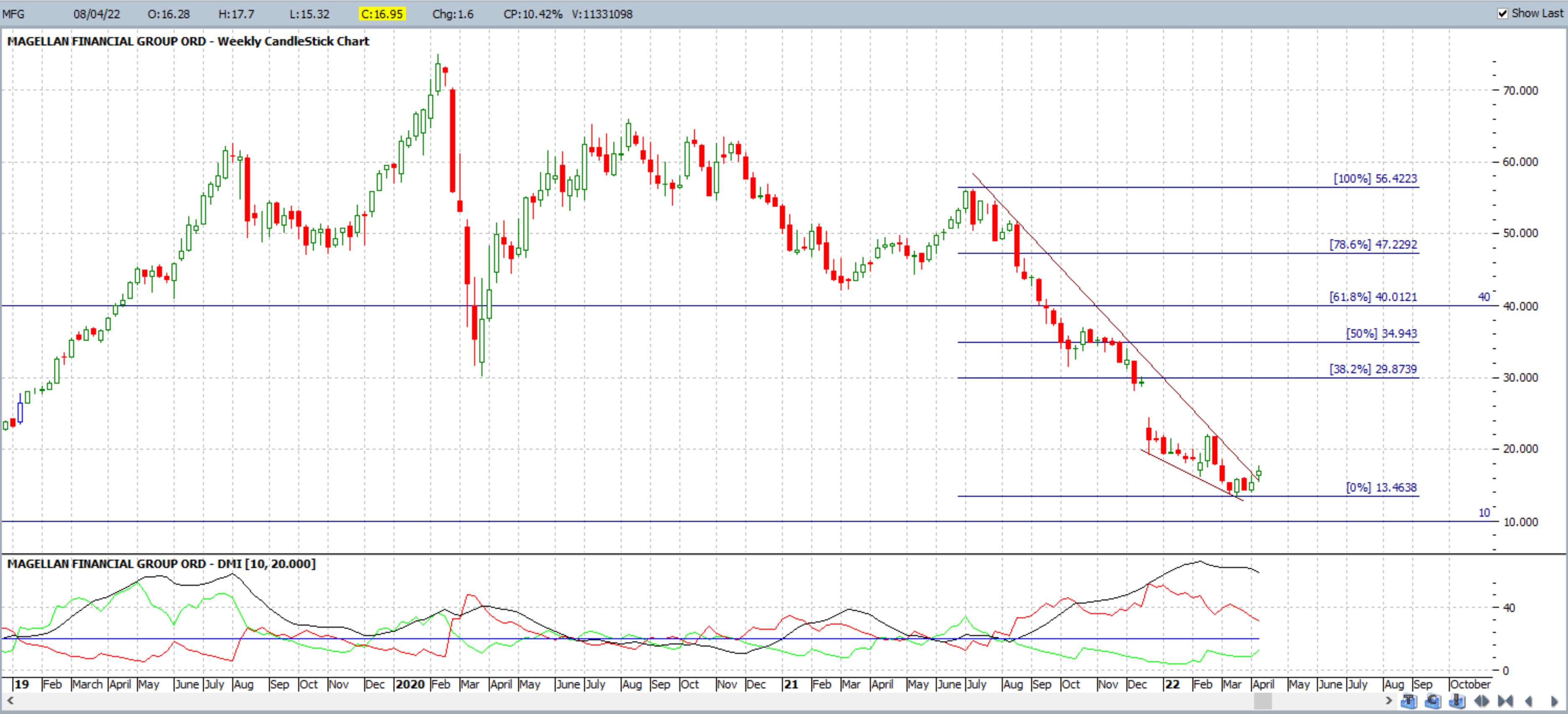
Task: Click the 'T' icon in bottom toolbar
Action: (1409, 701)
